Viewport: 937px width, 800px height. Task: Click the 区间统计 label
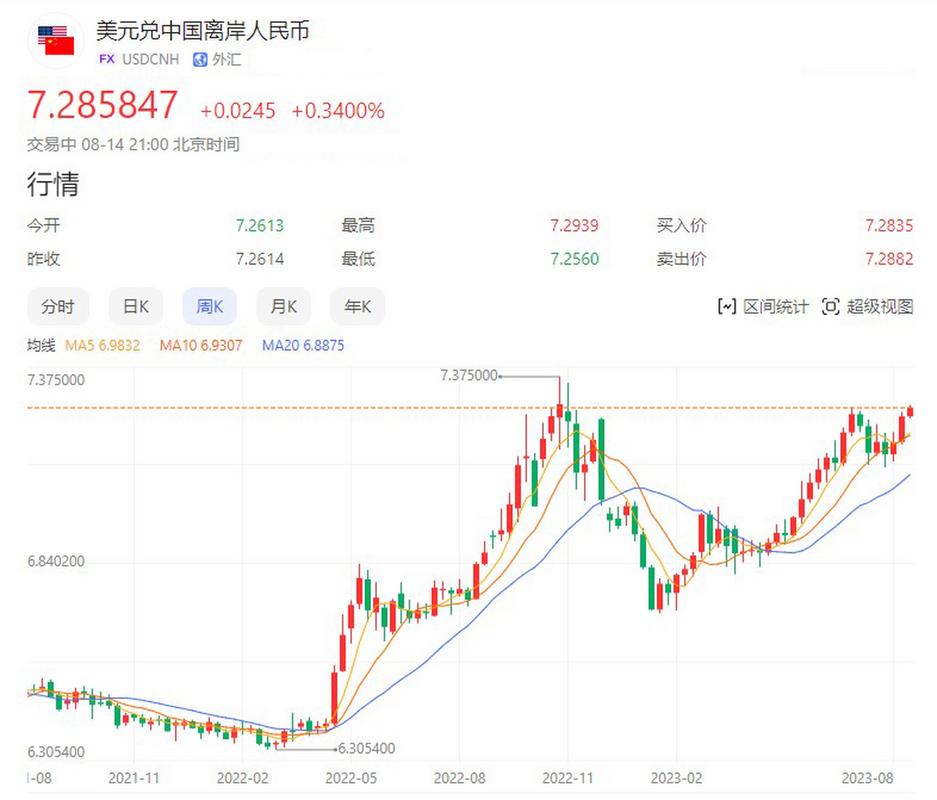776,306
